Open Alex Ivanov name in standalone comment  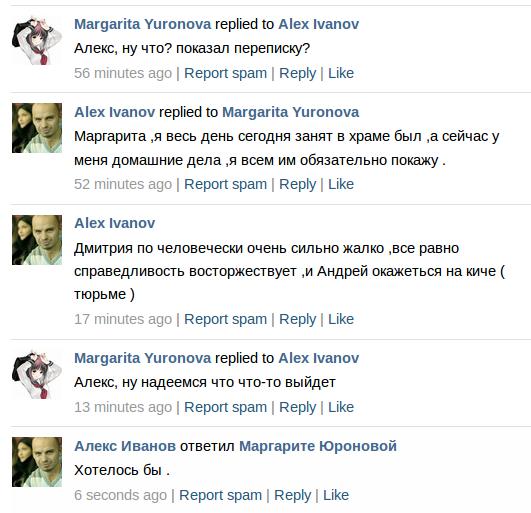click(114, 223)
